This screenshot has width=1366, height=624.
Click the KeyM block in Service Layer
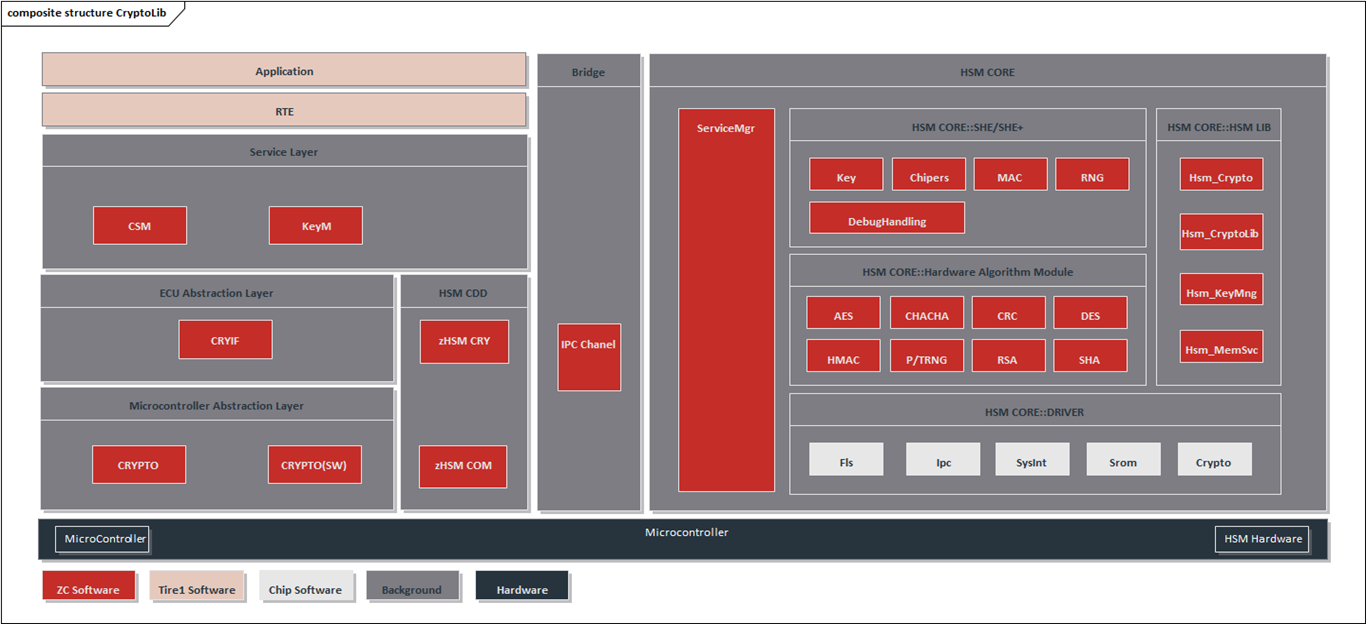(315, 226)
